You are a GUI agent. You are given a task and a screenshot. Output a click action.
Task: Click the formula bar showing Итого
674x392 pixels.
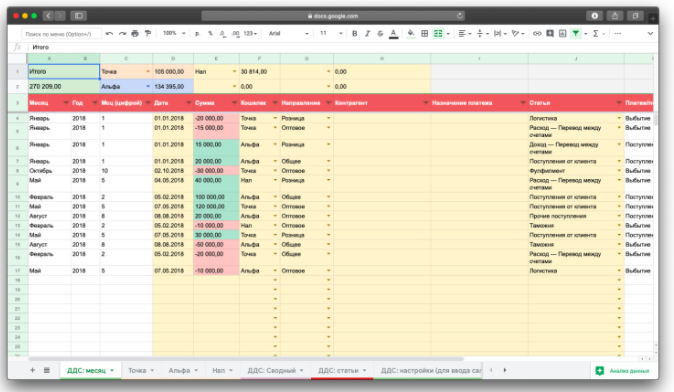click(x=342, y=47)
